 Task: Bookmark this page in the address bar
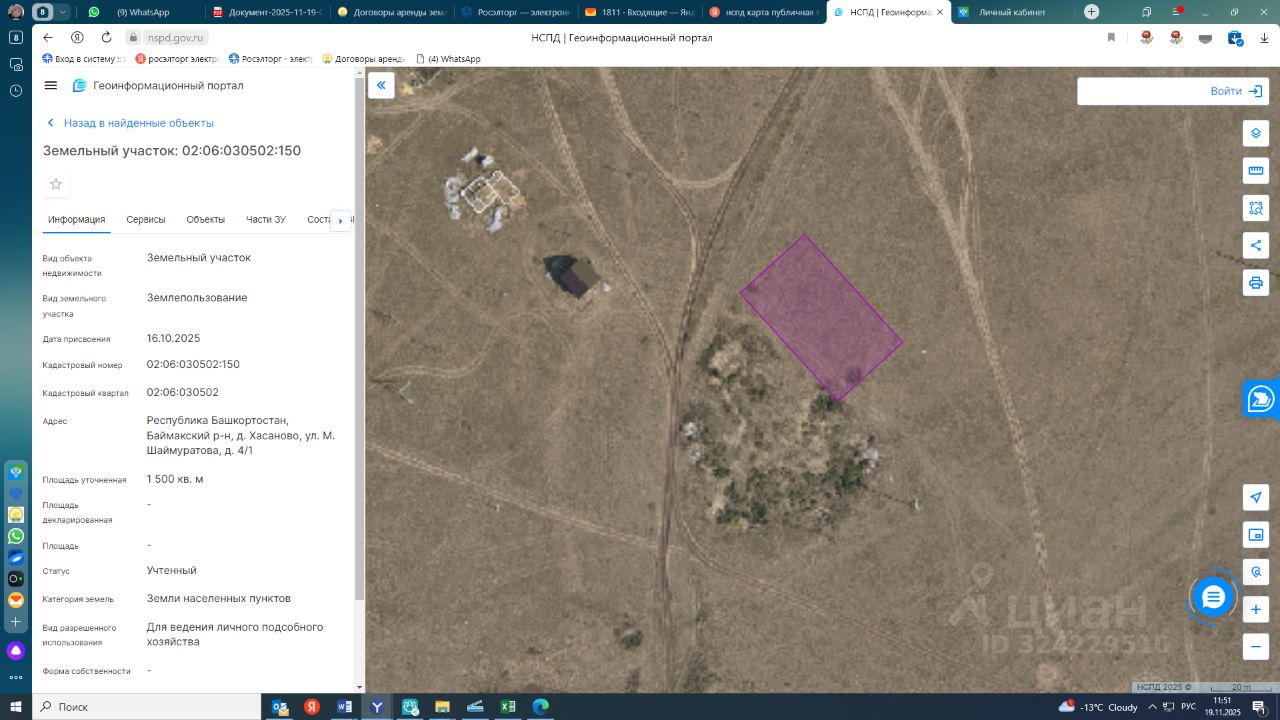1111,37
